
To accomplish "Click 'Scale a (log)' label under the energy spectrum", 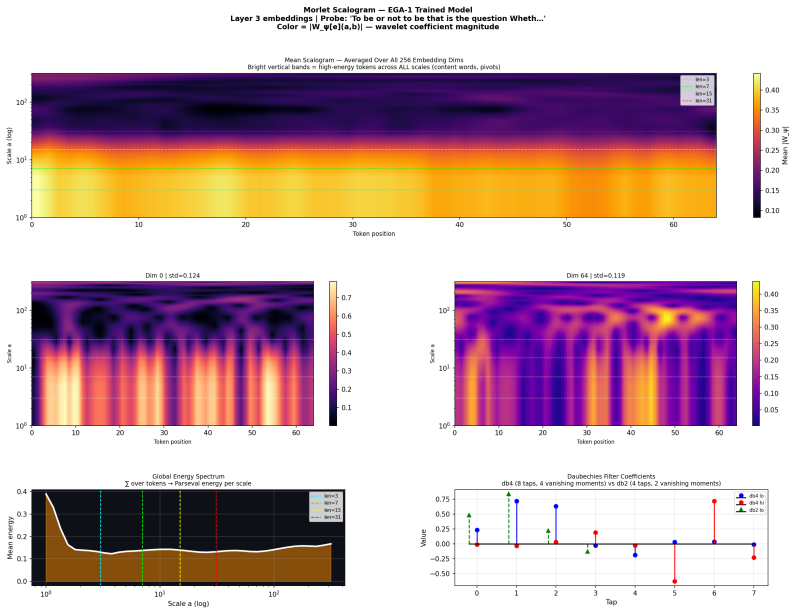I will [188, 603].
